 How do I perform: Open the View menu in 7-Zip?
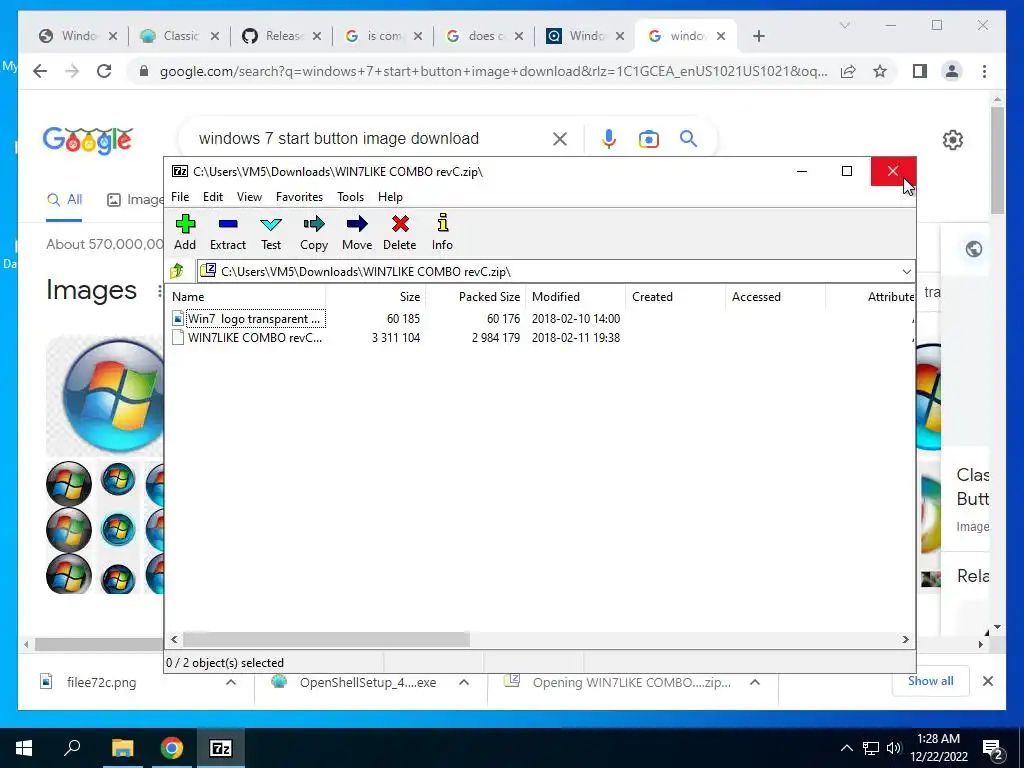pos(249,197)
